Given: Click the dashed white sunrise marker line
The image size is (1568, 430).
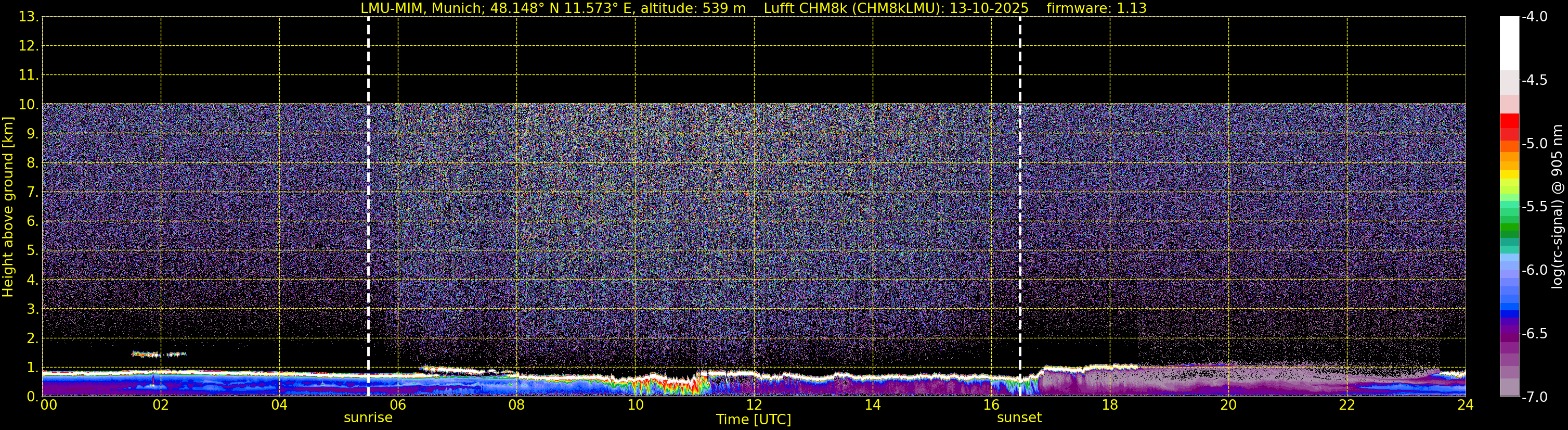Looking at the screenshot, I should click(368, 207).
